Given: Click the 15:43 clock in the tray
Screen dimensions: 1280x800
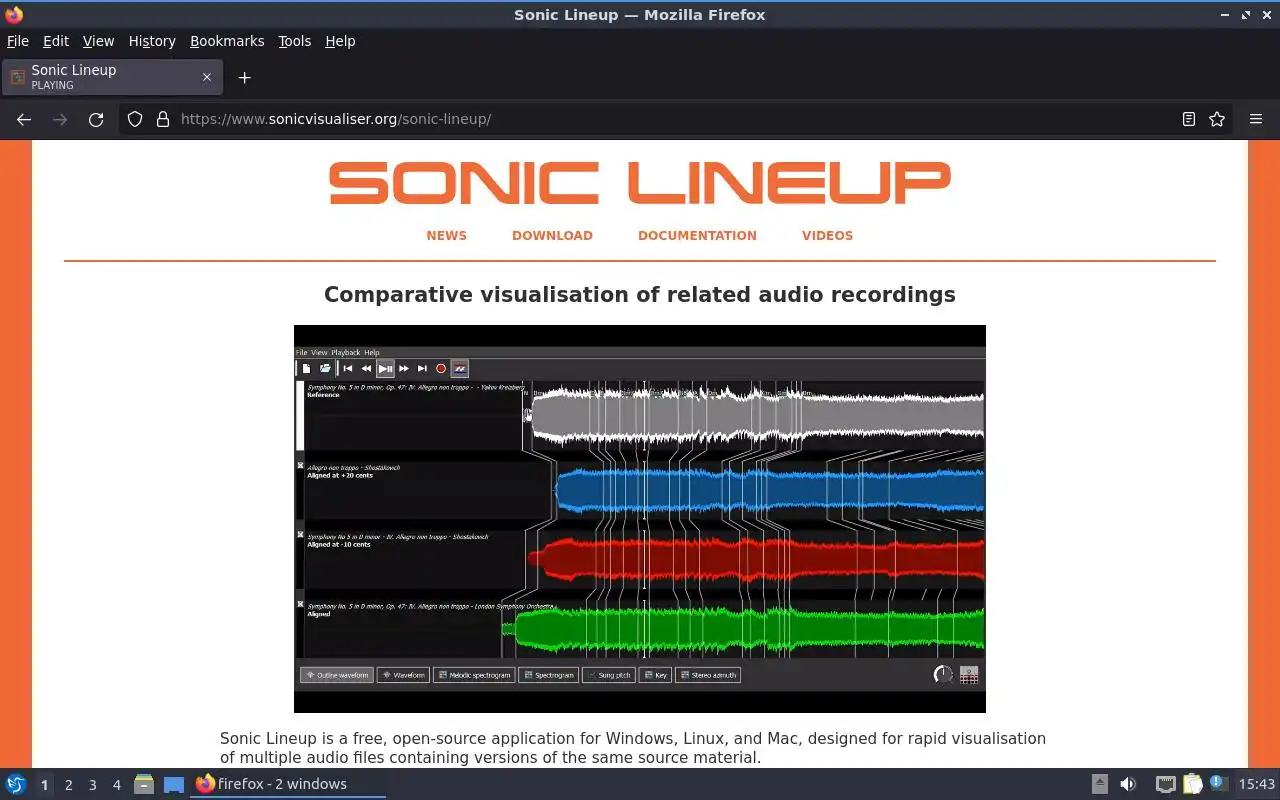Looking at the screenshot, I should click(x=1257, y=784).
